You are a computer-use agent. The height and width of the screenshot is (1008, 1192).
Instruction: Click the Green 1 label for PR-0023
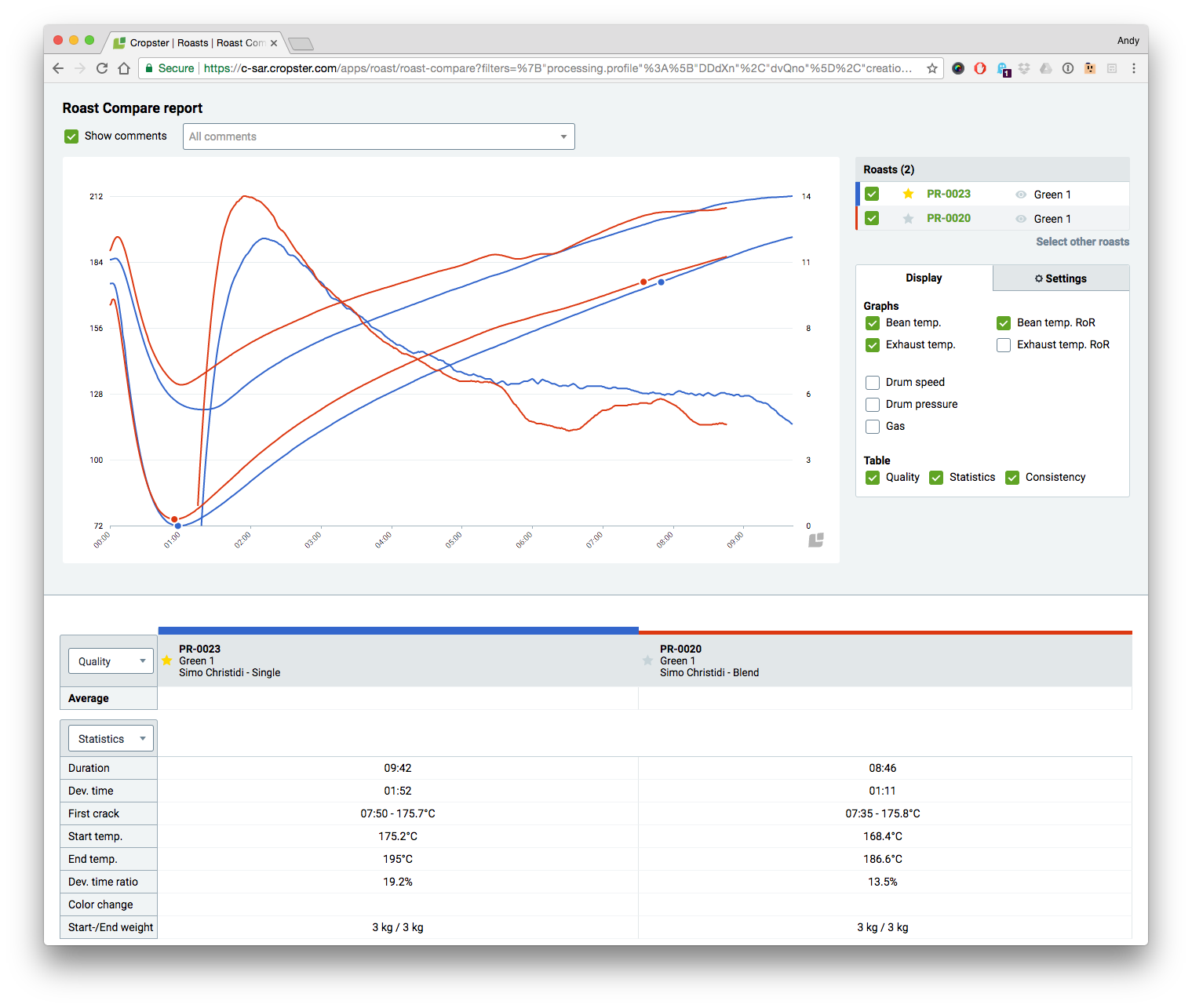[x=1052, y=195]
